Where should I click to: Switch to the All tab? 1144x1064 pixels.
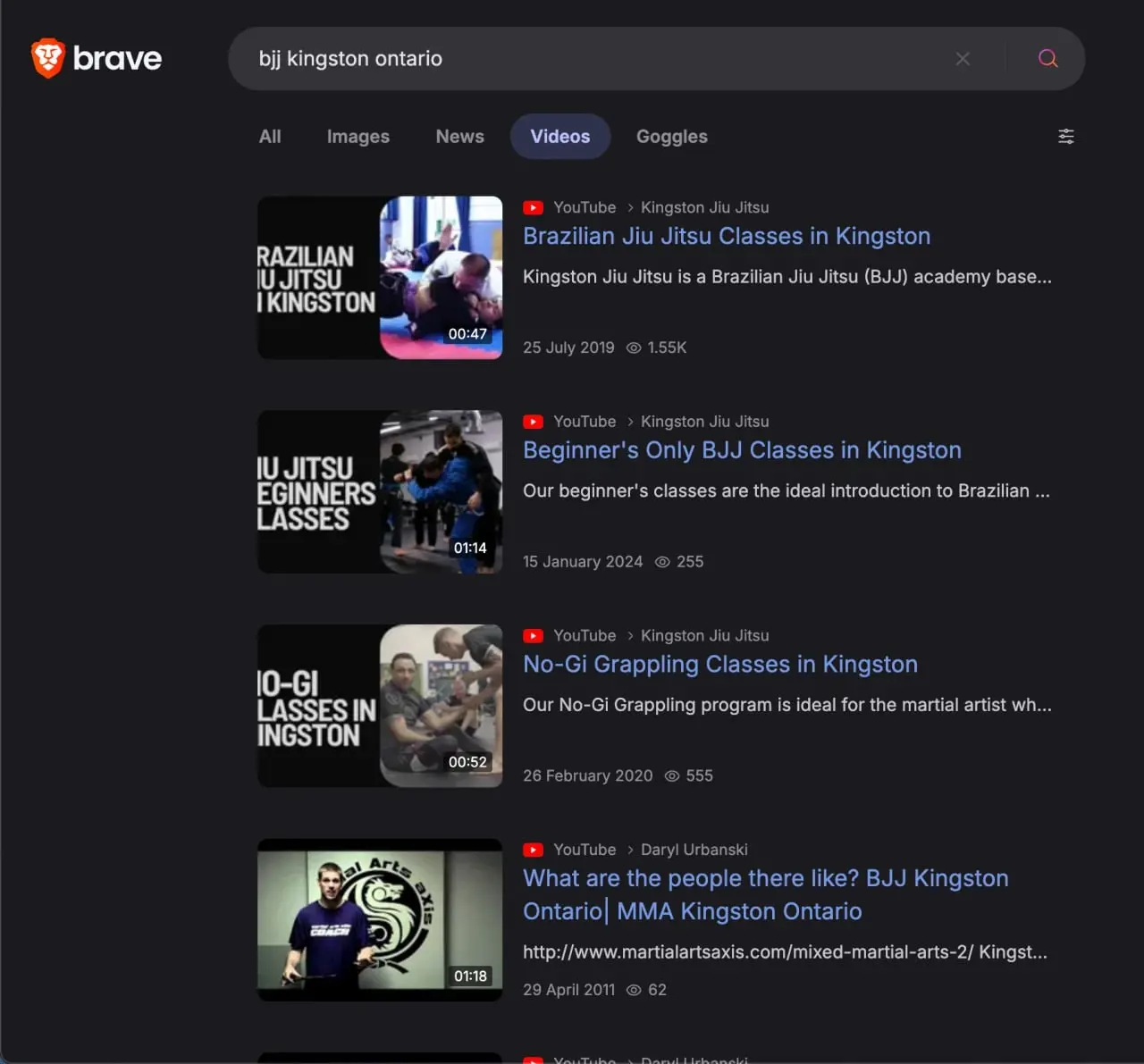[x=270, y=137]
